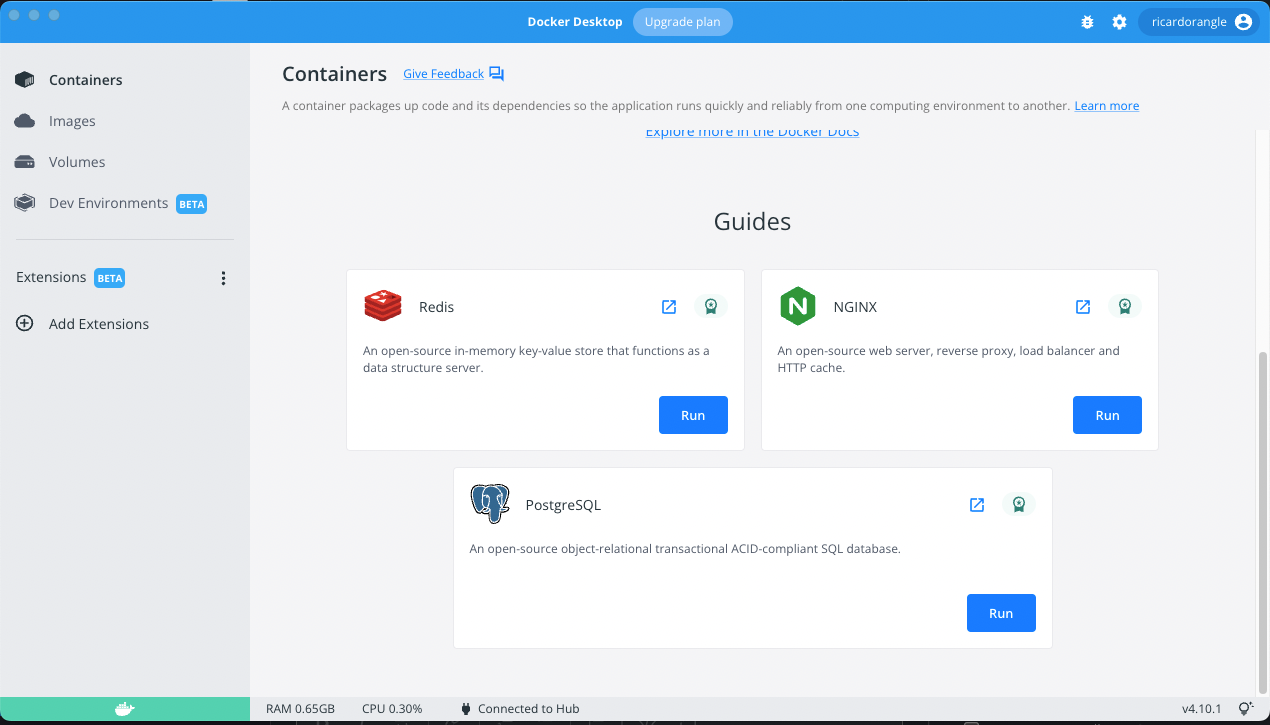This screenshot has height=725, width=1270.
Task: Click Redis official image badge icon
Action: tap(711, 307)
